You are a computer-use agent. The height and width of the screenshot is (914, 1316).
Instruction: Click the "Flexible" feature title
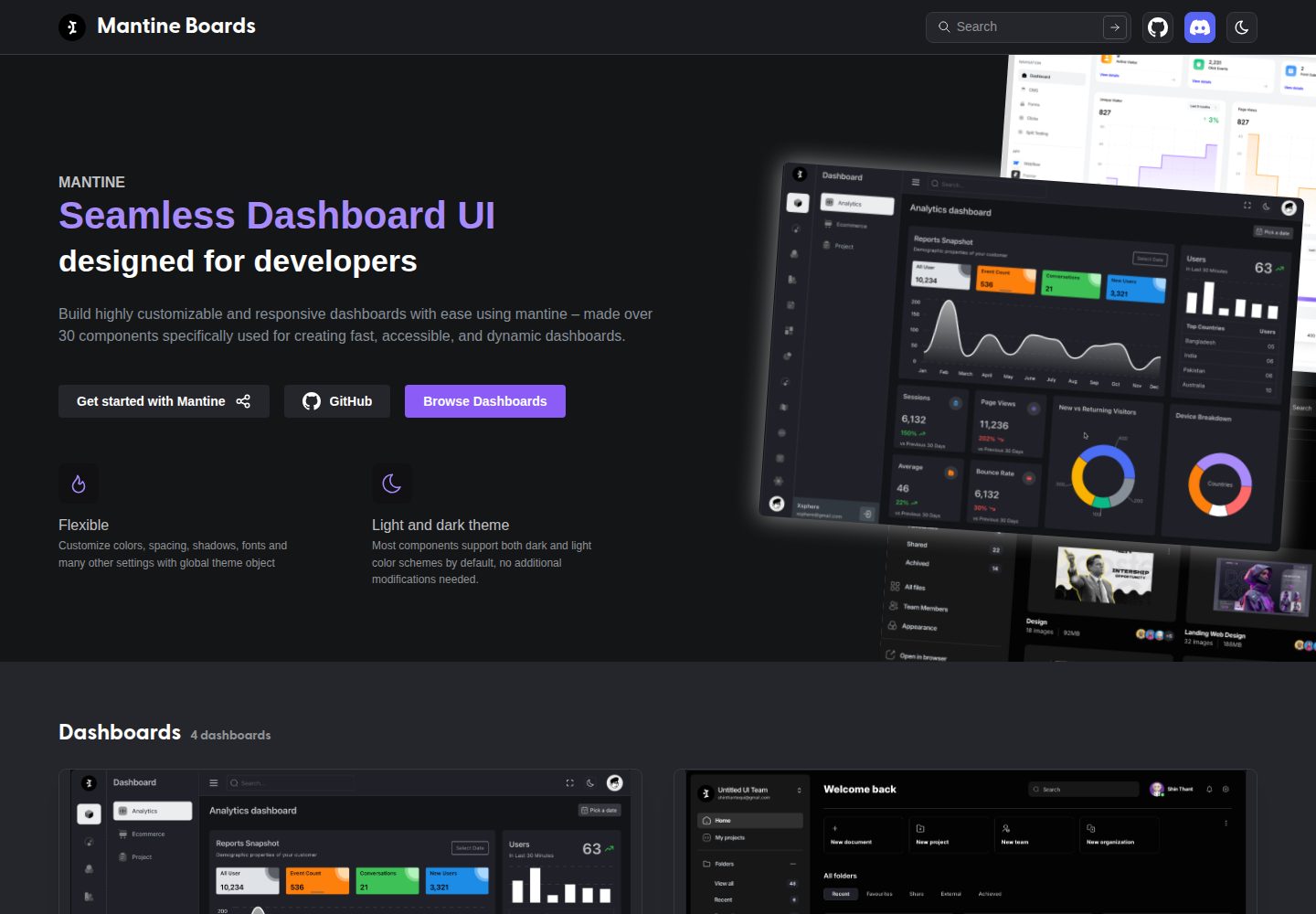(x=83, y=525)
